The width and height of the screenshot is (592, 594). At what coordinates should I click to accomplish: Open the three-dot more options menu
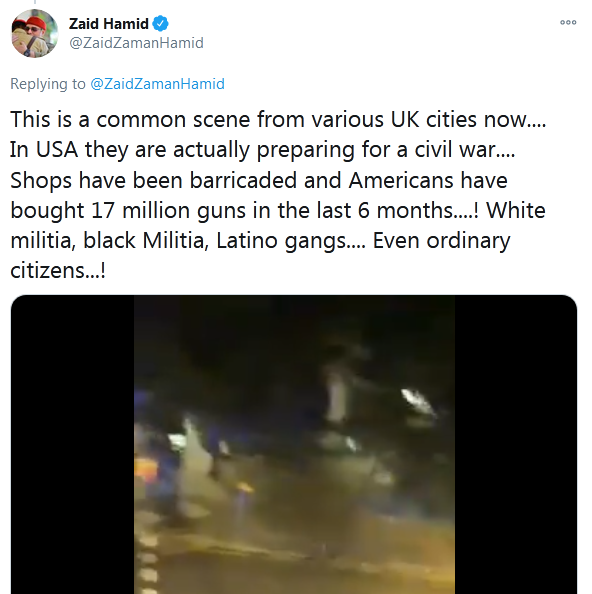point(568,22)
